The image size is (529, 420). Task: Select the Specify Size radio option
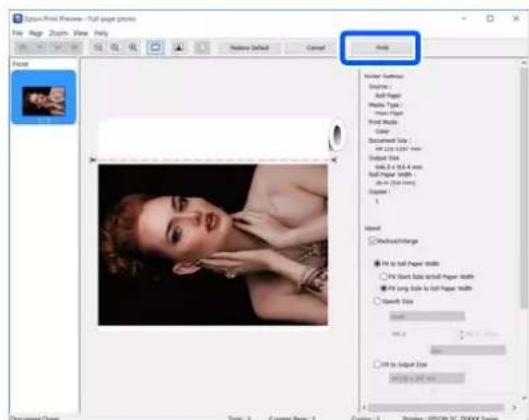click(x=377, y=301)
